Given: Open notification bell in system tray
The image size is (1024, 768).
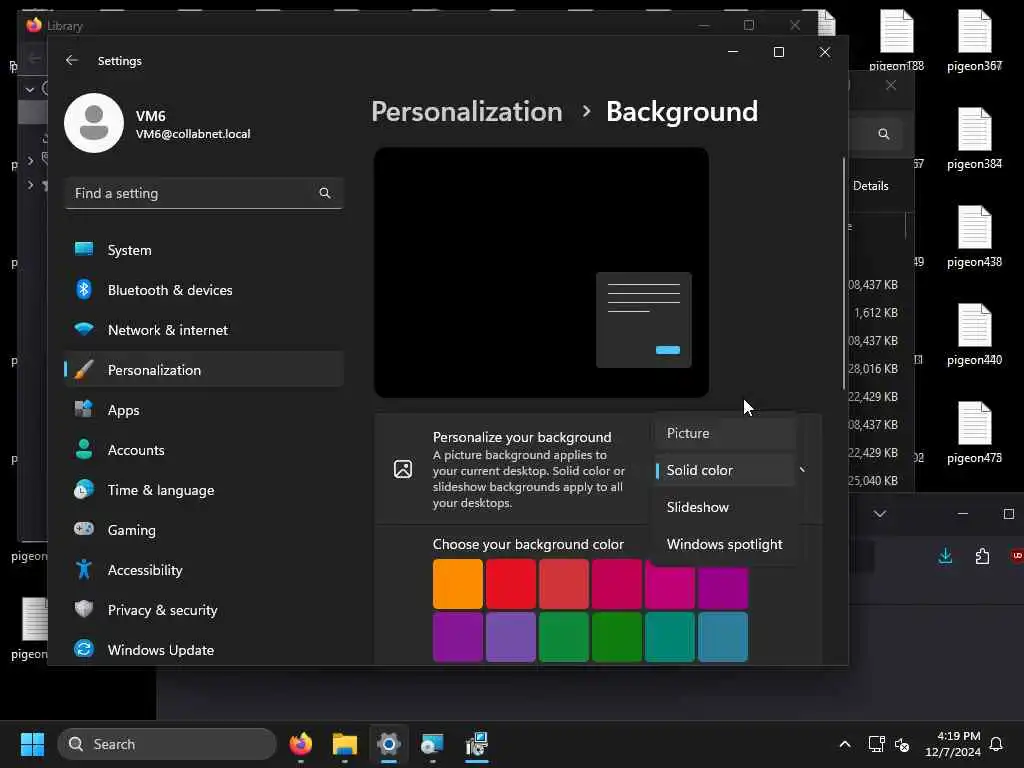Looking at the screenshot, I should click(x=996, y=744).
